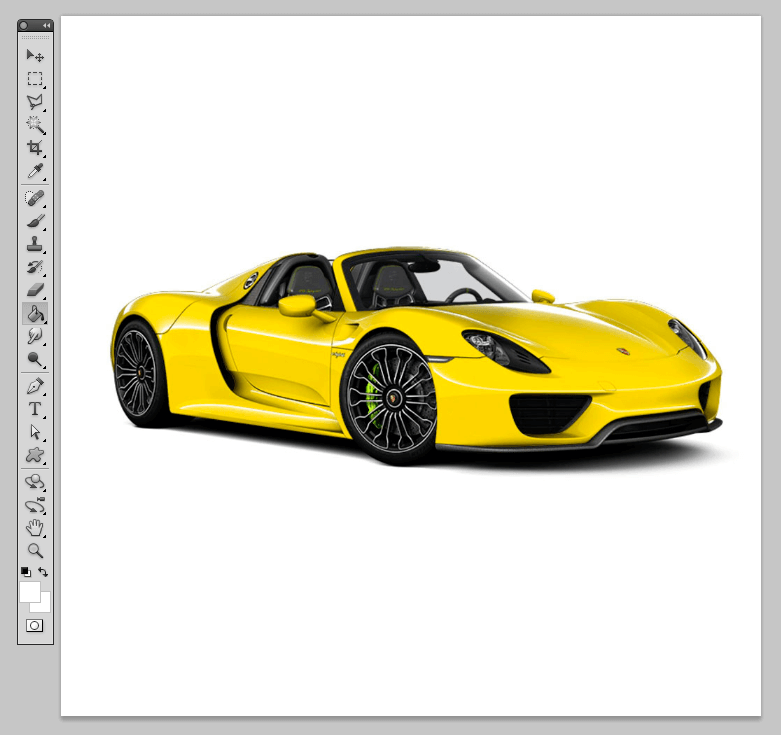Viewport: 781px width, 735px height.
Task: Choose the Spot Healing Brush tool
Action: point(35,198)
